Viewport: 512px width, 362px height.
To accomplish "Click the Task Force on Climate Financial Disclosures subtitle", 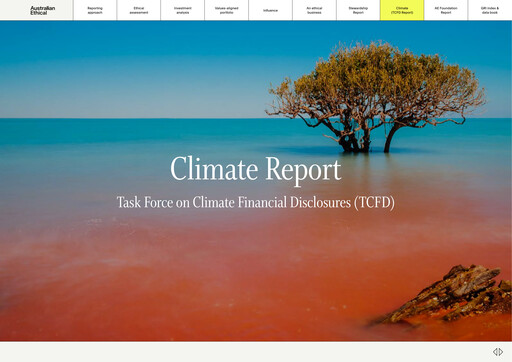I will (x=256, y=202).
